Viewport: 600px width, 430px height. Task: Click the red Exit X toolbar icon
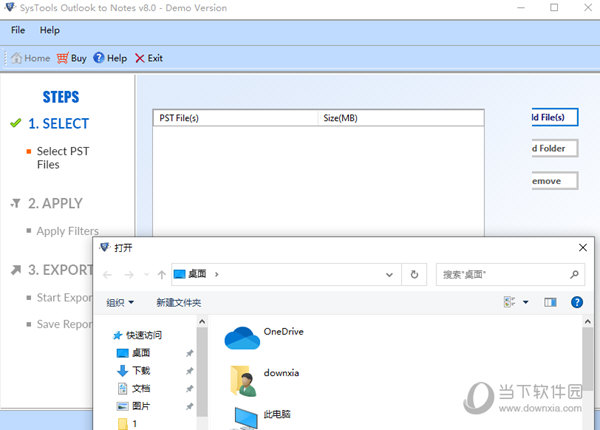tap(140, 59)
